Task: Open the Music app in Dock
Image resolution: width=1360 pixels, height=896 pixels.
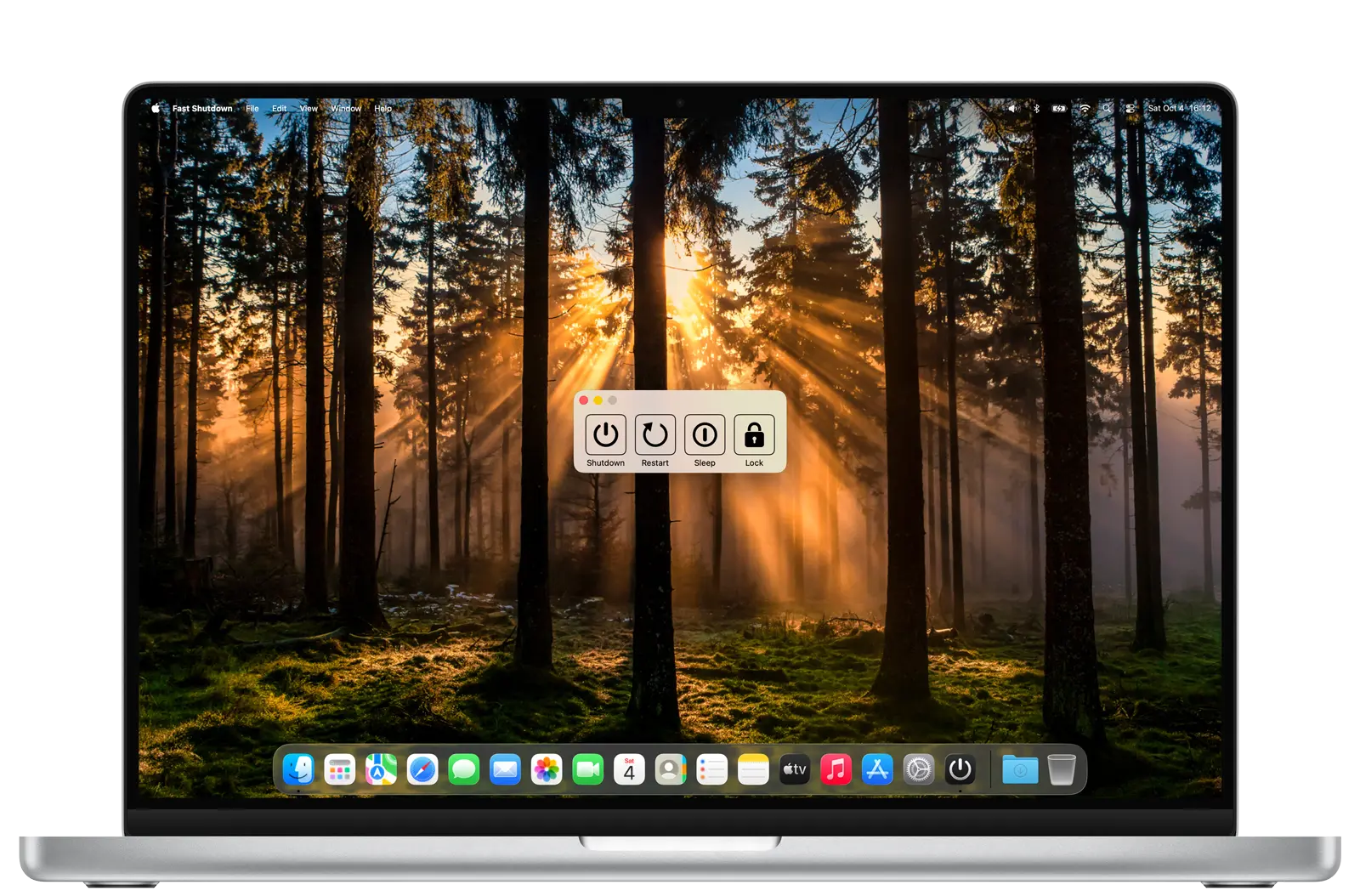Action: (x=836, y=770)
